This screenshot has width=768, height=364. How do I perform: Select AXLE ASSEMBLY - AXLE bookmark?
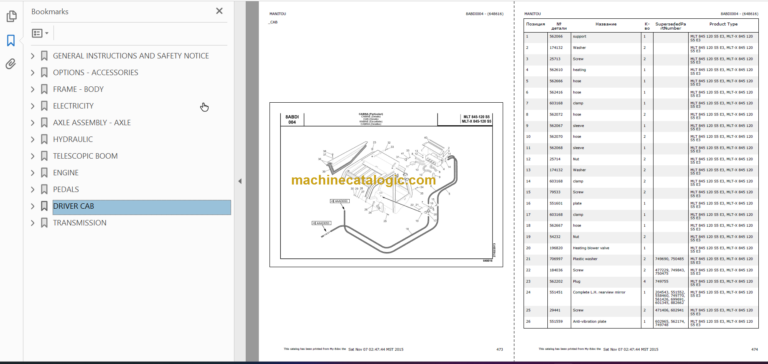tap(92, 122)
